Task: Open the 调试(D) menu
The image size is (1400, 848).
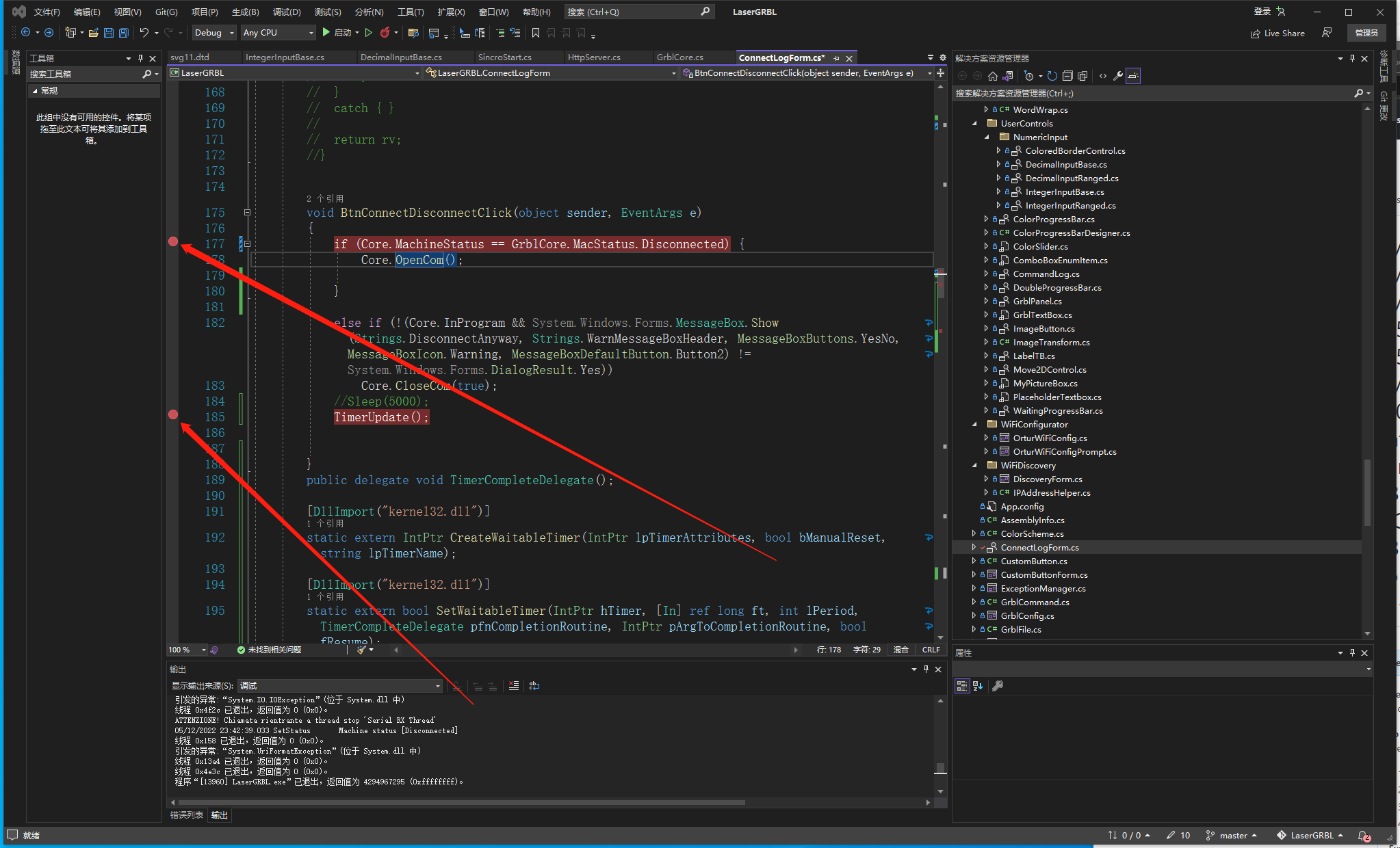Action: [286, 12]
